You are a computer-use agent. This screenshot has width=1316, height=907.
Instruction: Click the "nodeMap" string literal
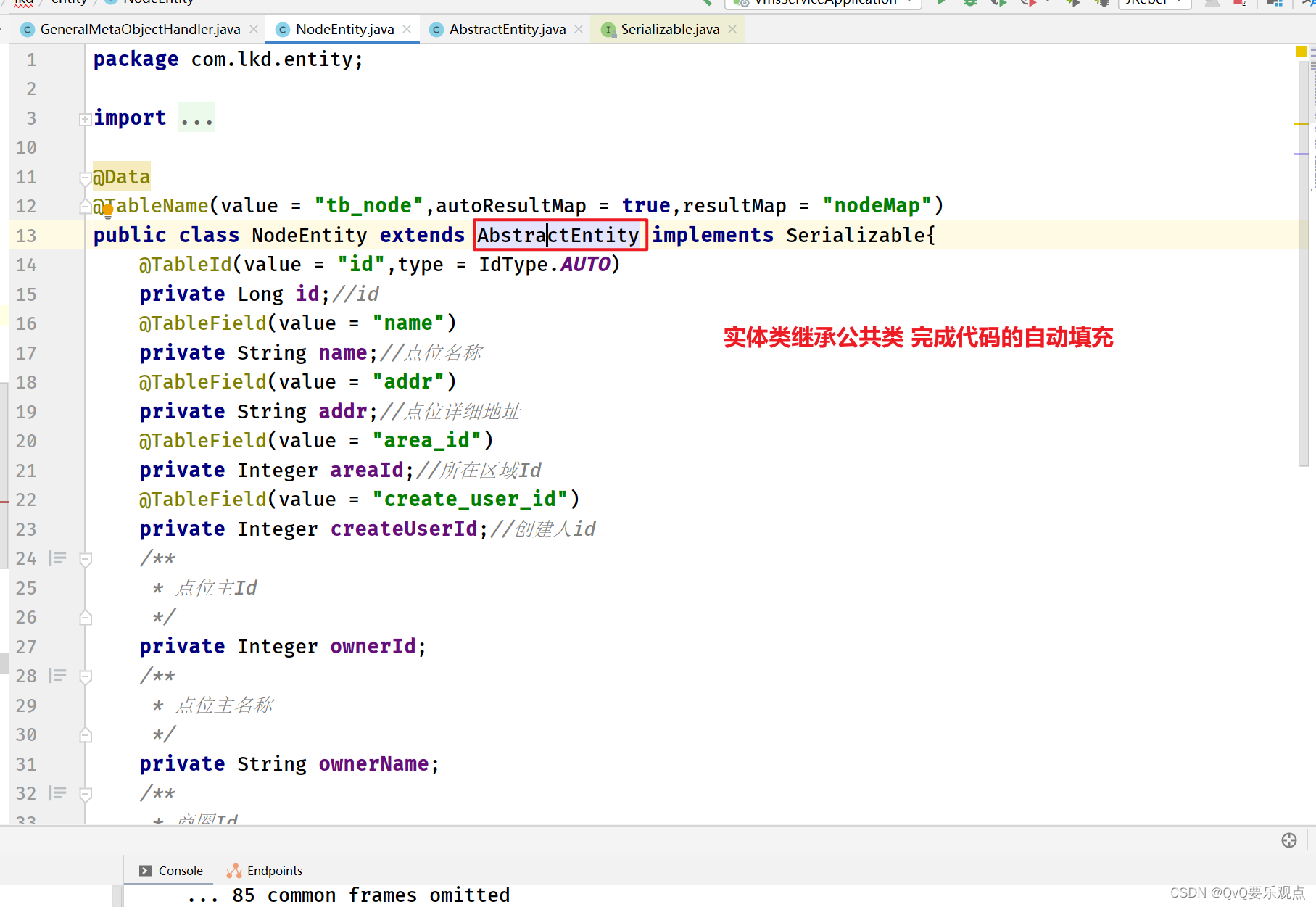(877, 206)
